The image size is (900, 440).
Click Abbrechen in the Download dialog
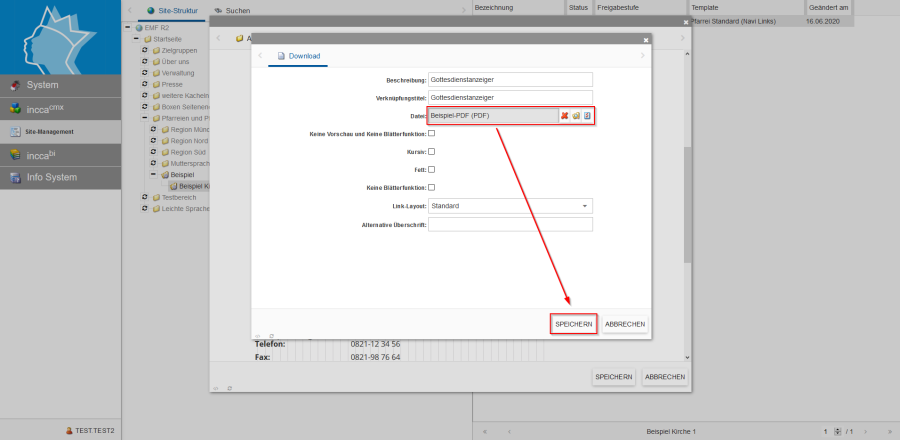point(625,324)
